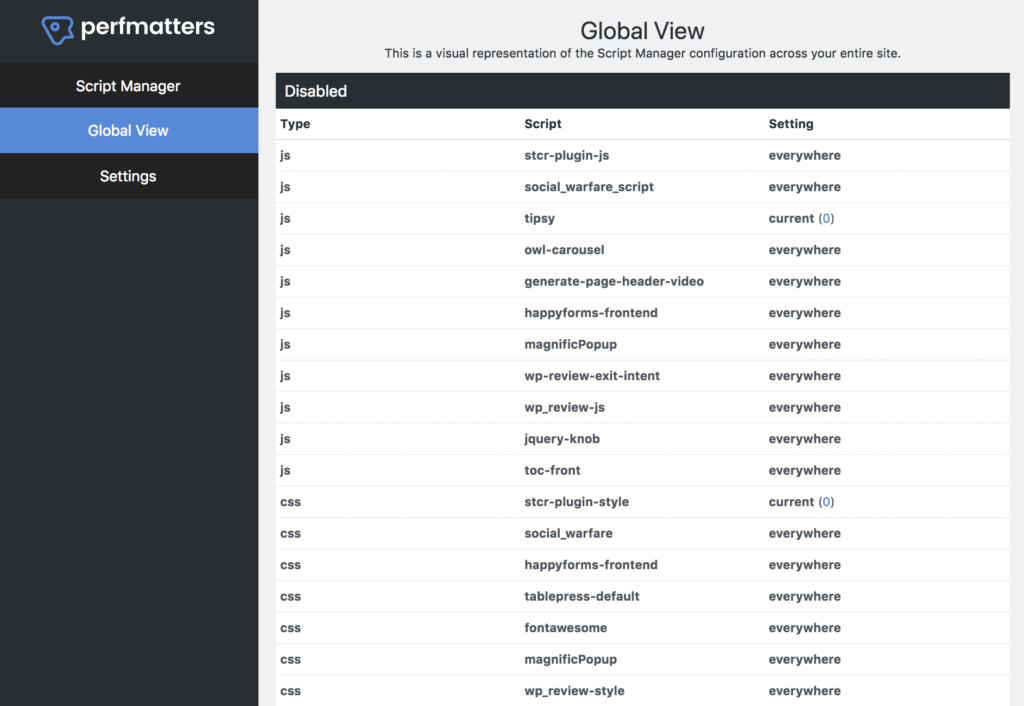Click the perfmatters rocket logo icon

[x=58, y=28]
